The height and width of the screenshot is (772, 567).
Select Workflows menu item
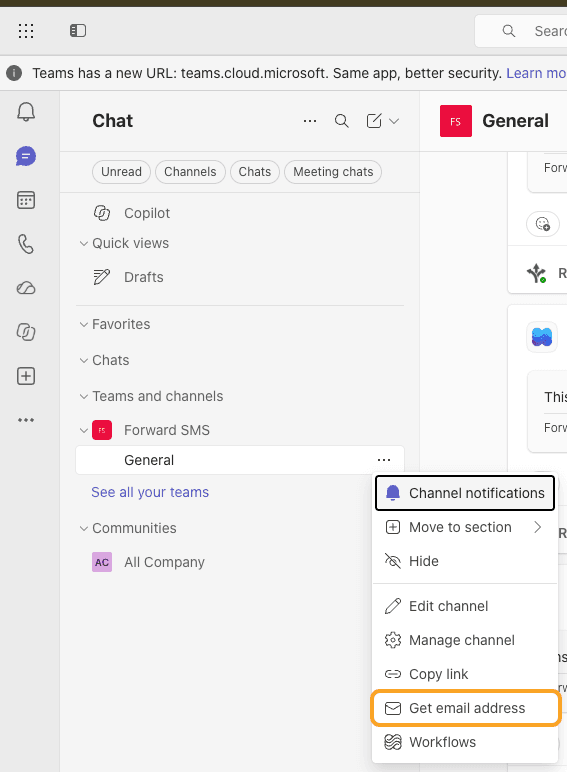coord(465,742)
